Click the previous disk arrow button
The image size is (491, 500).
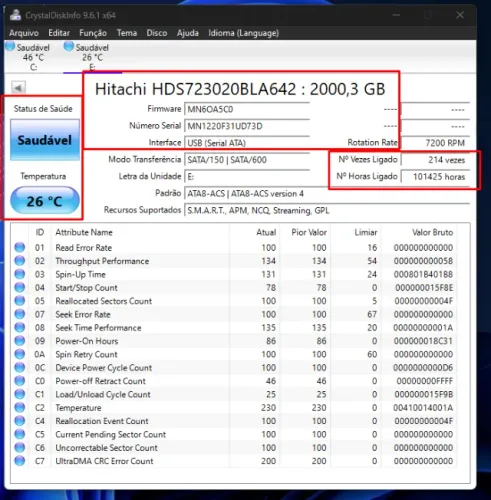click(18, 88)
